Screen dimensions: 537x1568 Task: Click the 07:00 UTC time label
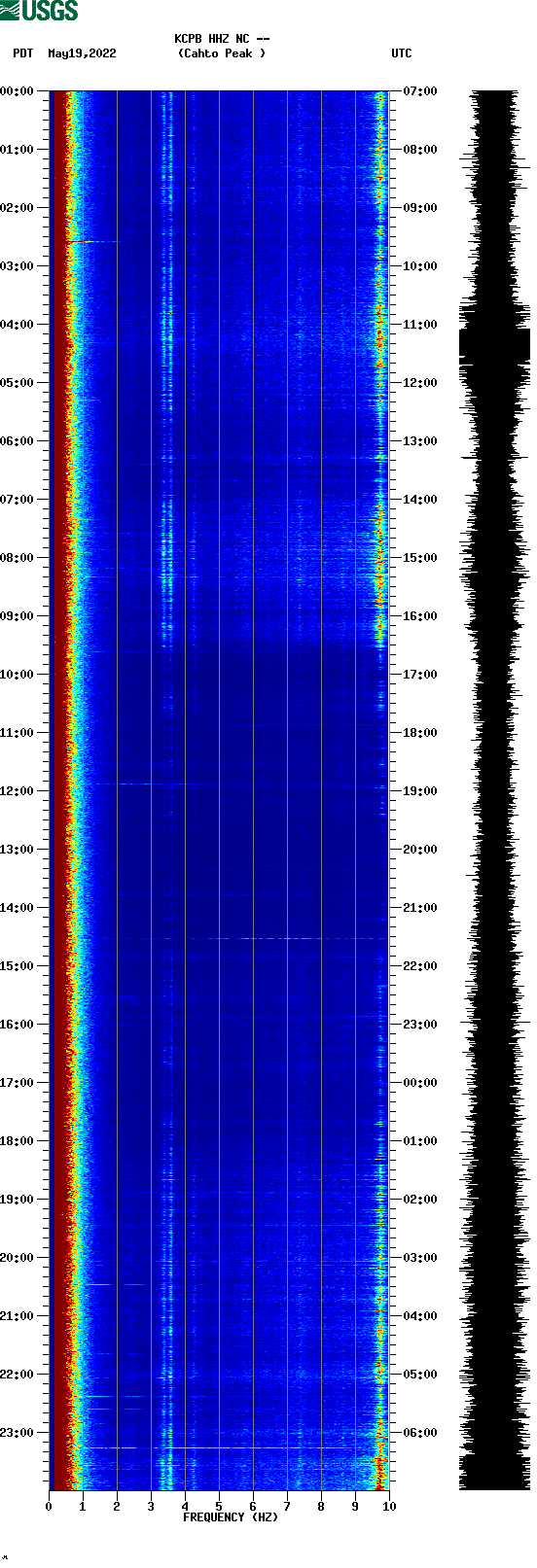[x=420, y=91]
